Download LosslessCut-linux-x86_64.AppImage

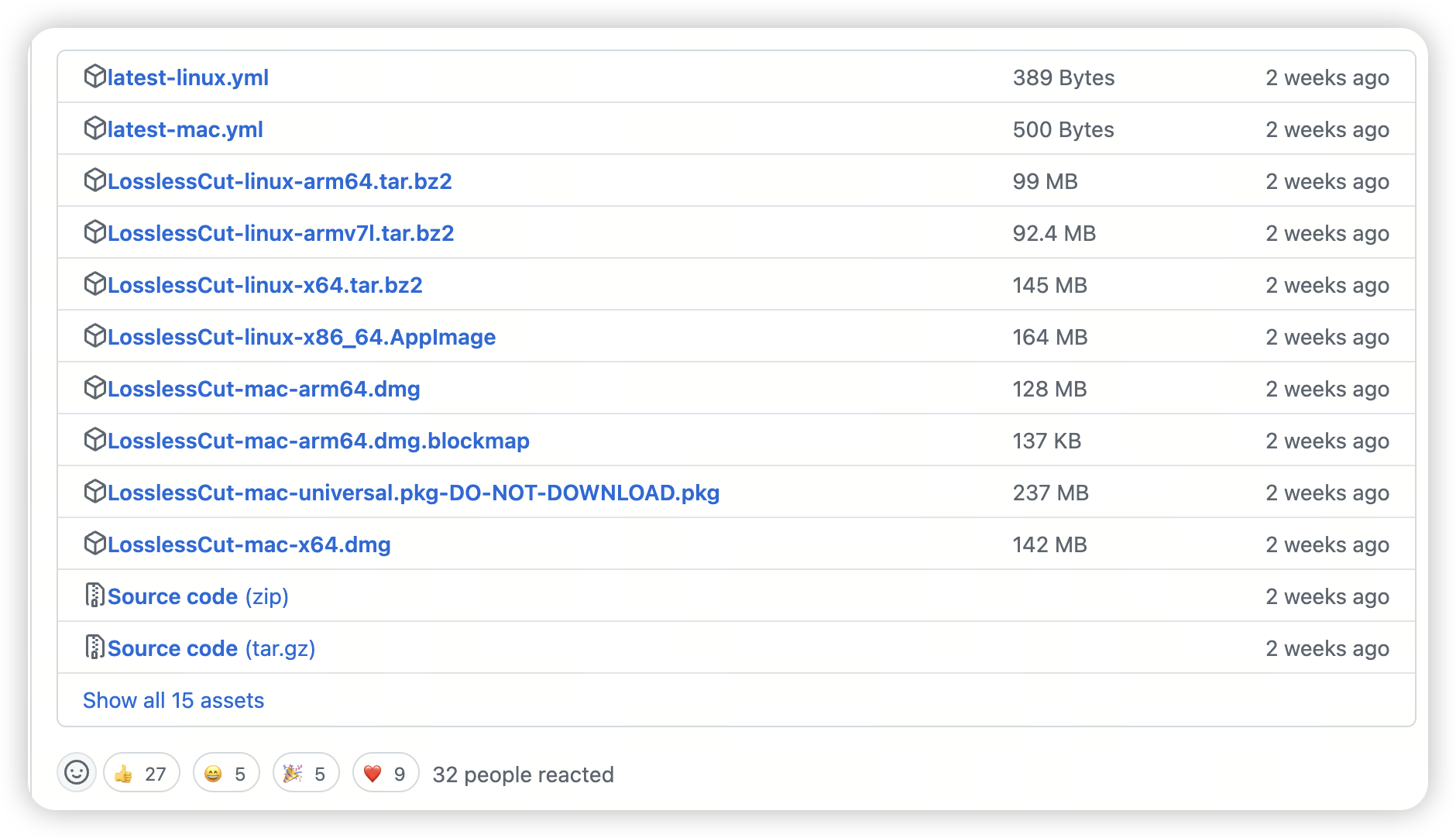[x=302, y=337]
